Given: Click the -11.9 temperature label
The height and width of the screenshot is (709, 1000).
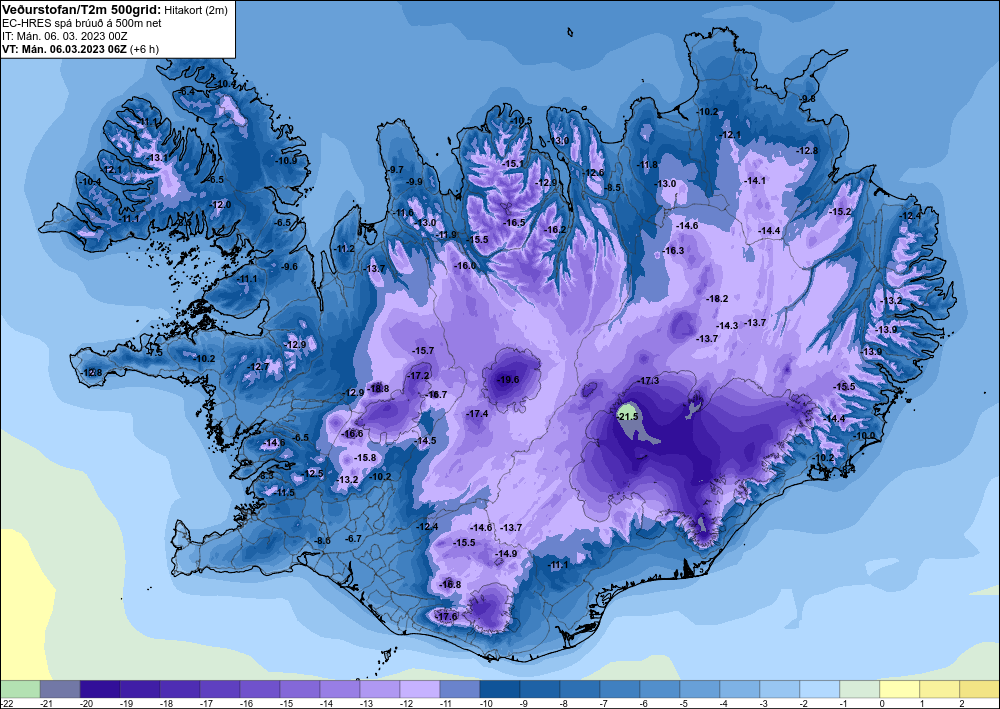Looking at the screenshot, I should [448, 235].
